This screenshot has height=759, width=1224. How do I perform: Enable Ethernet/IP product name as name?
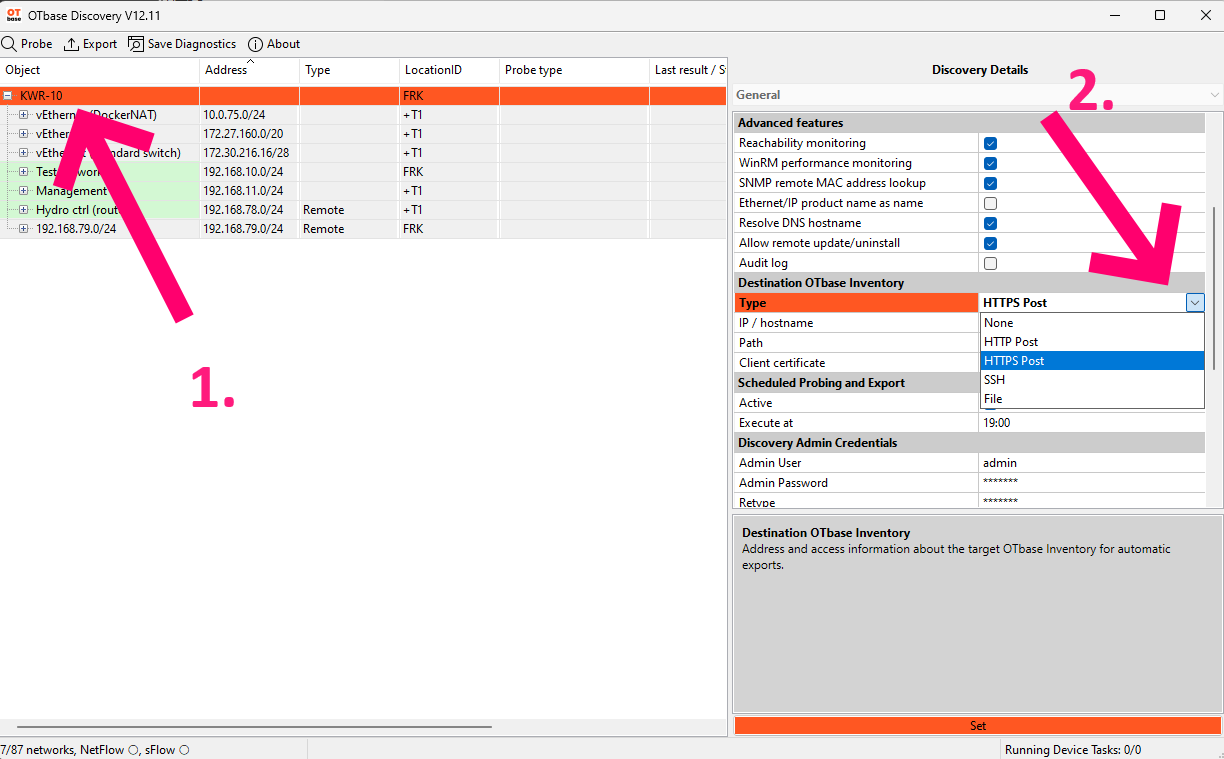pyautogui.click(x=990, y=203)
